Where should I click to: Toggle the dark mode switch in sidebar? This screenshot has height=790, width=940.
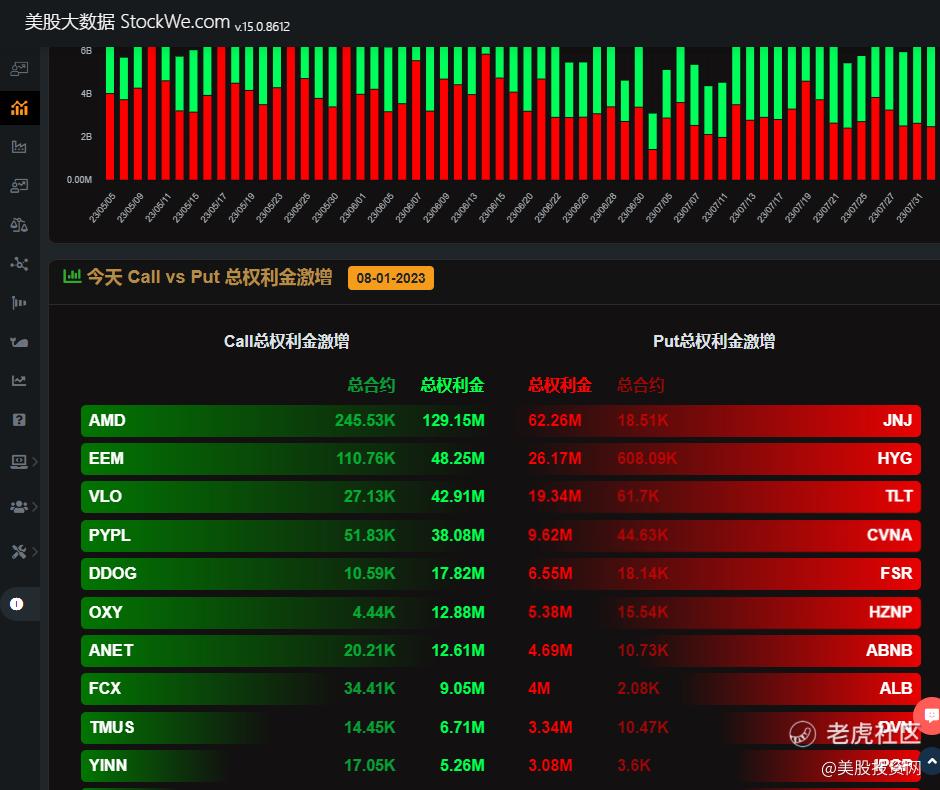pyautogui.click(x=17, y=604)
